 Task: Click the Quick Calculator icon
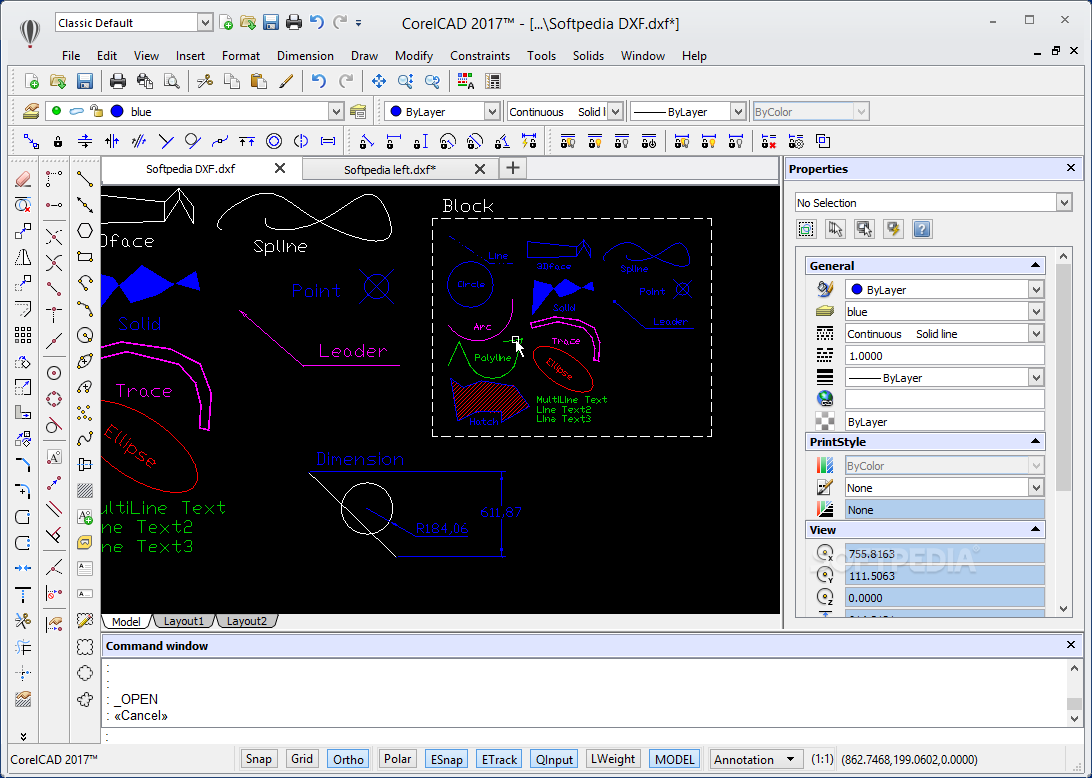493,81
